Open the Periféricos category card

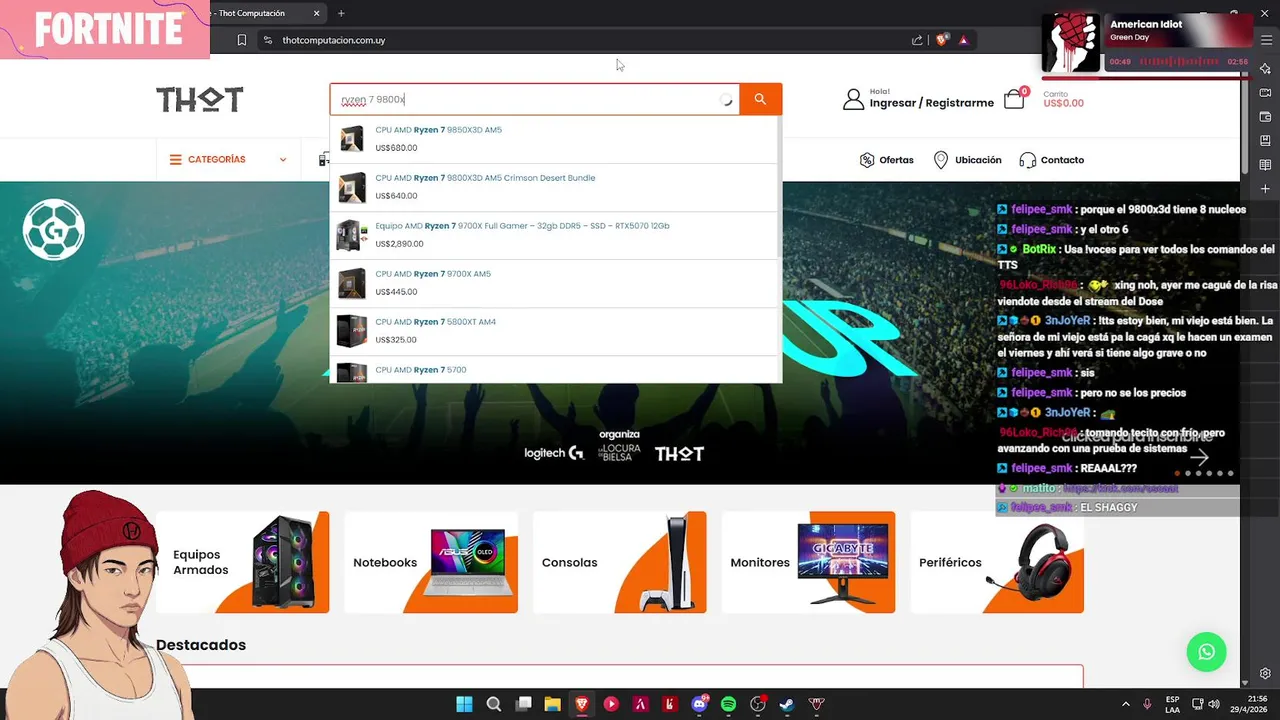point(997,562)
